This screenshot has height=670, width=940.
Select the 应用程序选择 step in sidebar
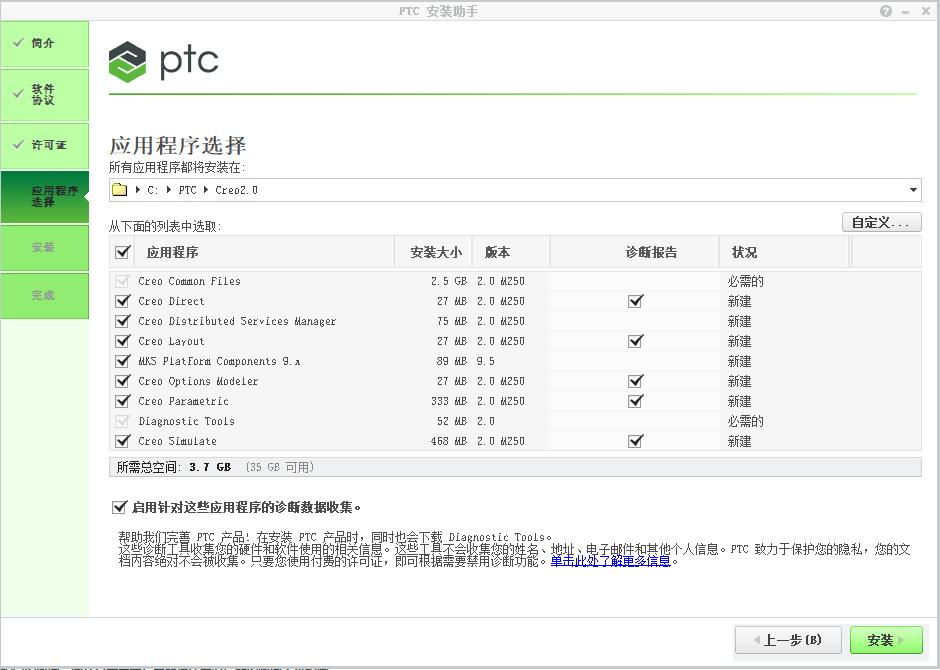(45, 197)
